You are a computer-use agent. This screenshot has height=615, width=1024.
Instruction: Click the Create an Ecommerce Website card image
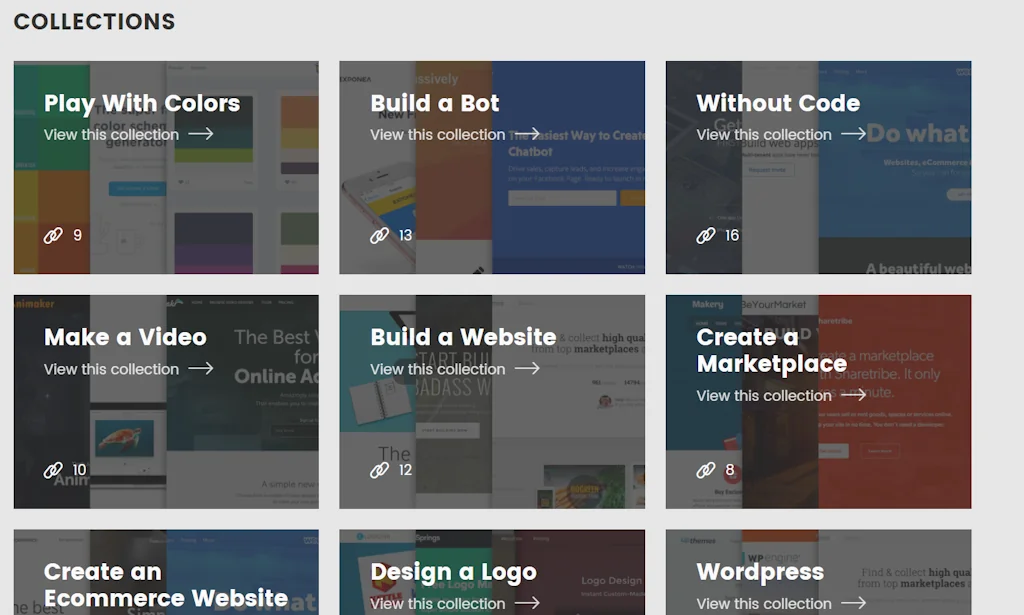[x=166, y=571]
